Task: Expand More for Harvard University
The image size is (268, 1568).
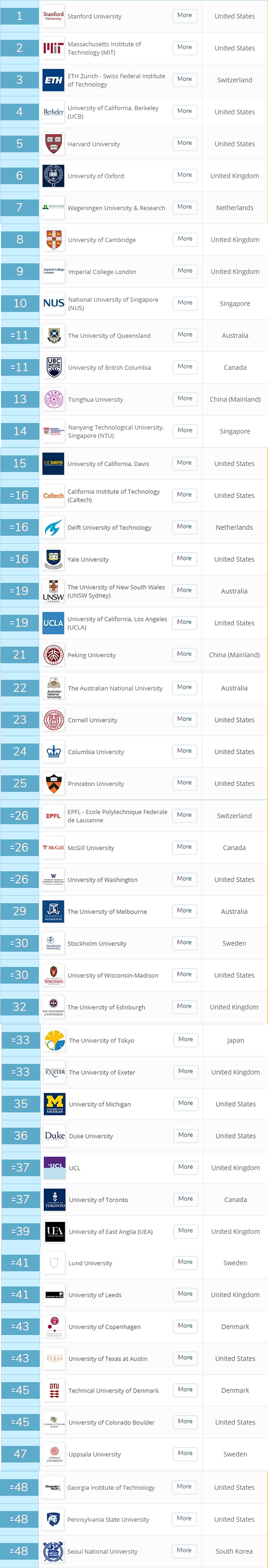Action: point(185,143)
